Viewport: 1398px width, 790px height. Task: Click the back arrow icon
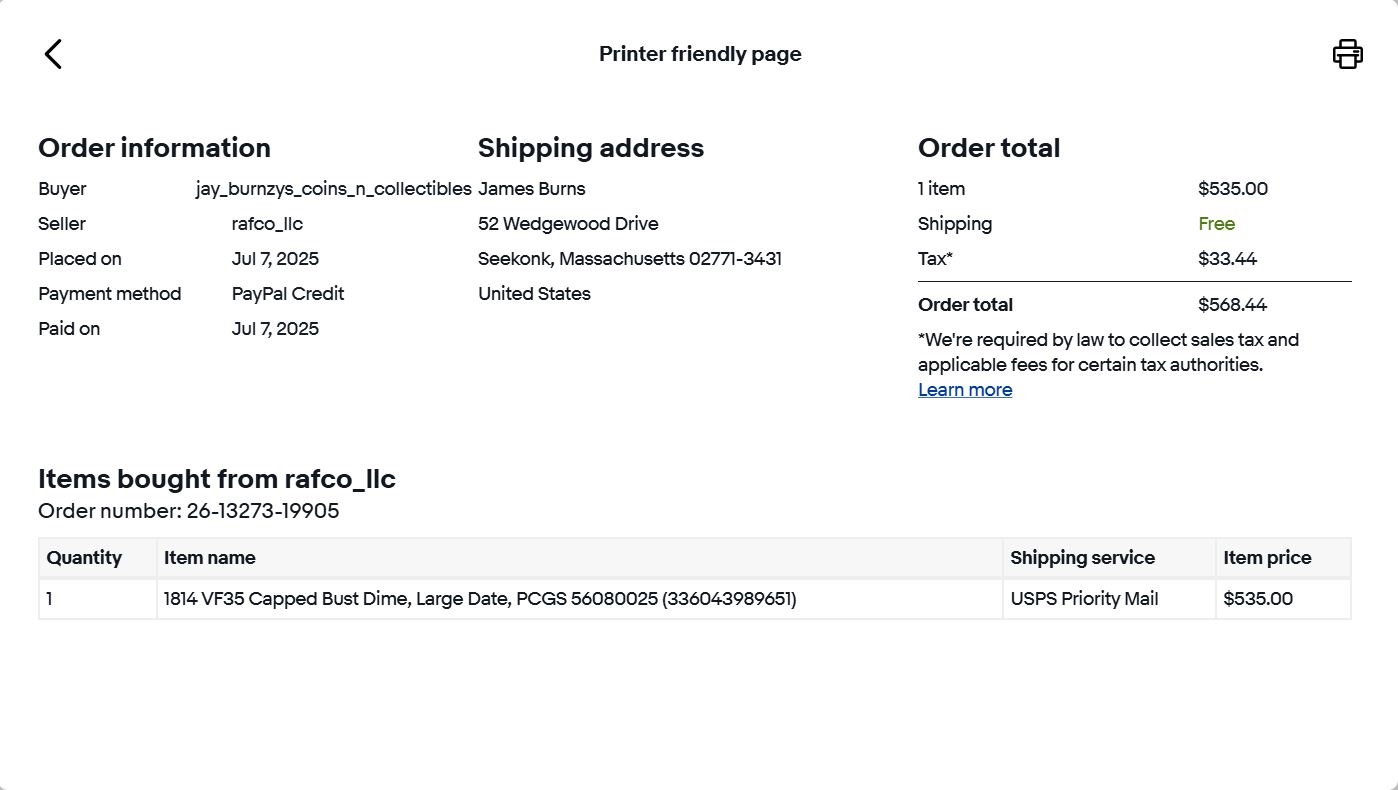(x=53, y=54)
